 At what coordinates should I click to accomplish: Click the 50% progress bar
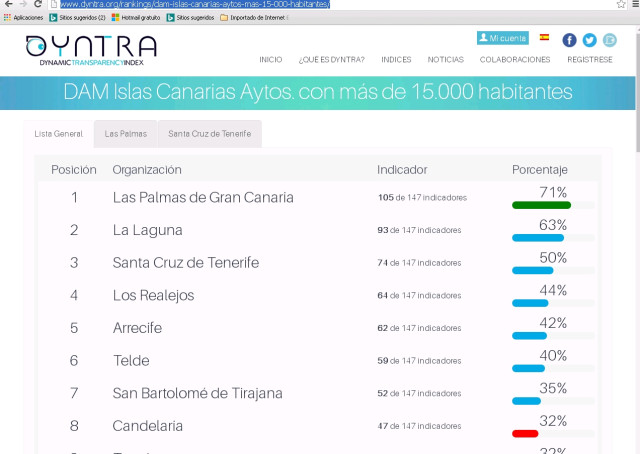[x=533, y=271]
